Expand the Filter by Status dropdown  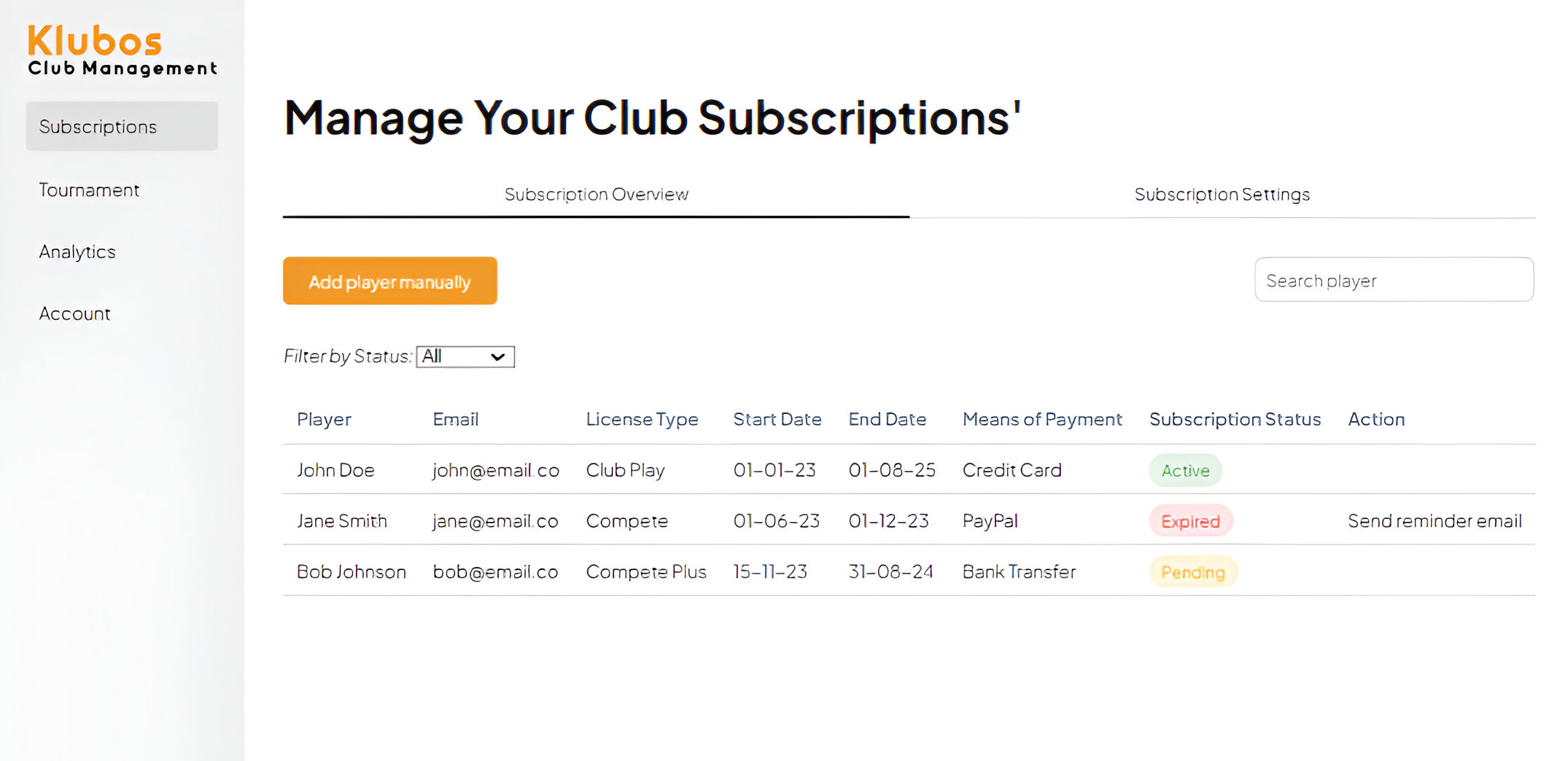pos(465,356)
